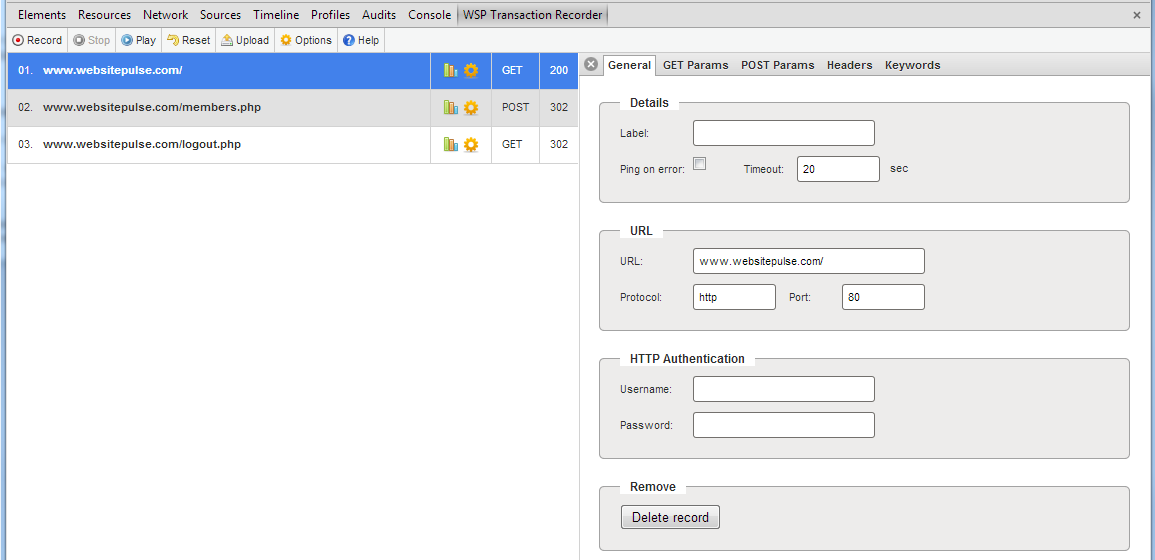
Task: Click the Protocol field showing http
Action: pyautogui.click(x=734, y=297)
